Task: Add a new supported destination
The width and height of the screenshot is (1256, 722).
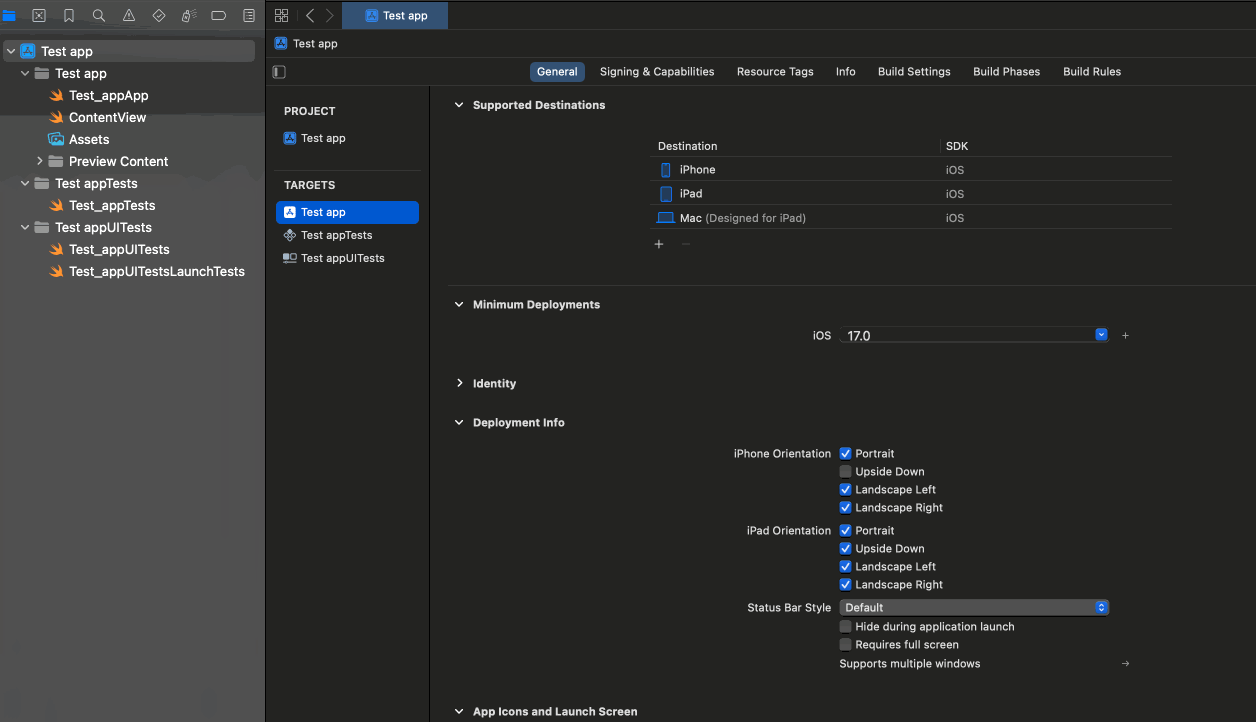Action: (x=659, y=244)
